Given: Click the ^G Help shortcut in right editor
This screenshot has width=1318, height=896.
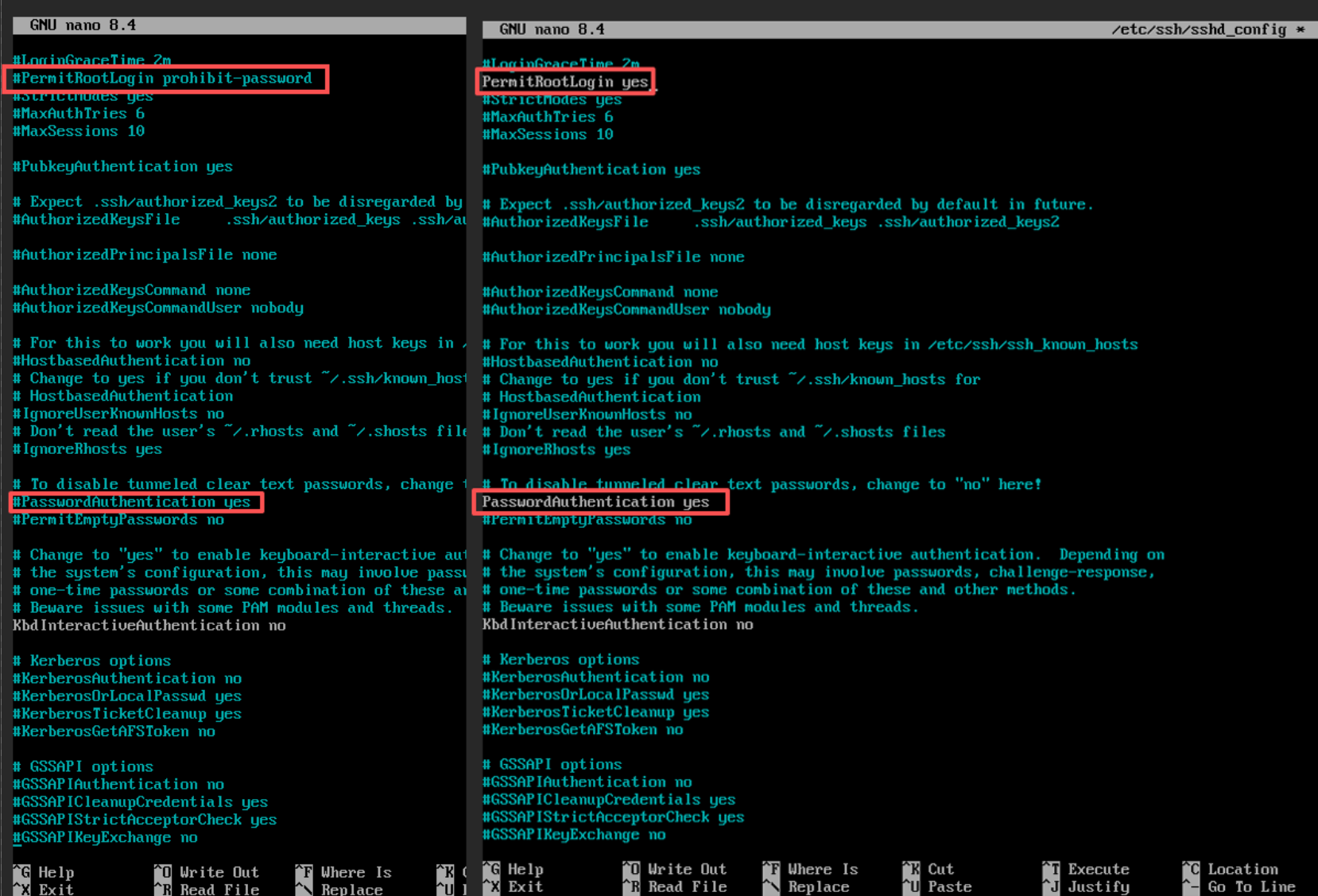Looking at the screenshot, I should click(514, 869).
